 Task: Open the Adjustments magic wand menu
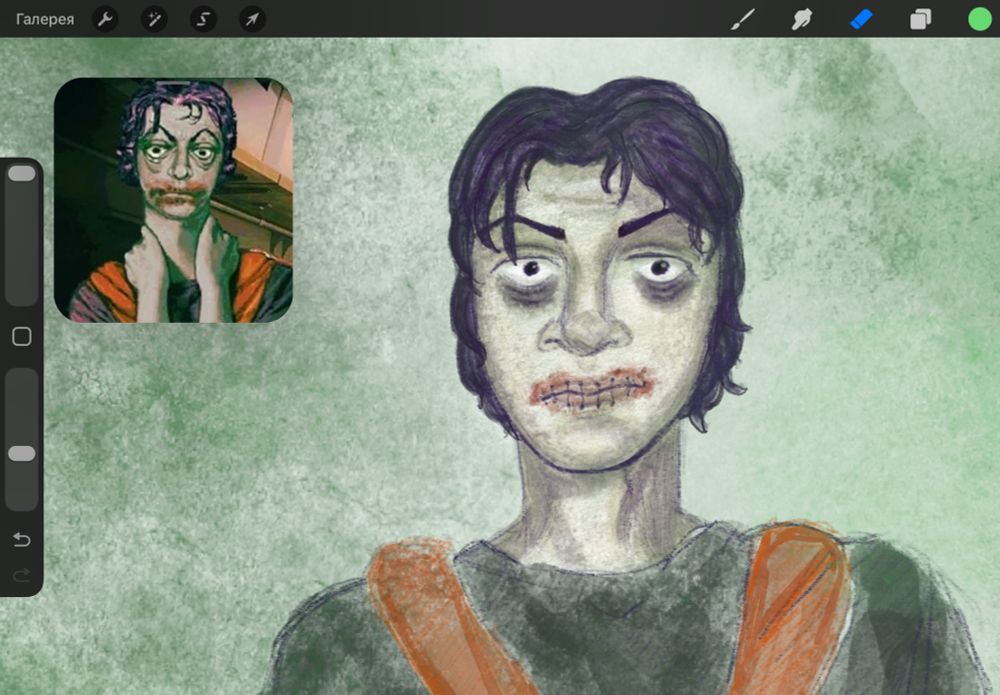(x=154, y=19)
